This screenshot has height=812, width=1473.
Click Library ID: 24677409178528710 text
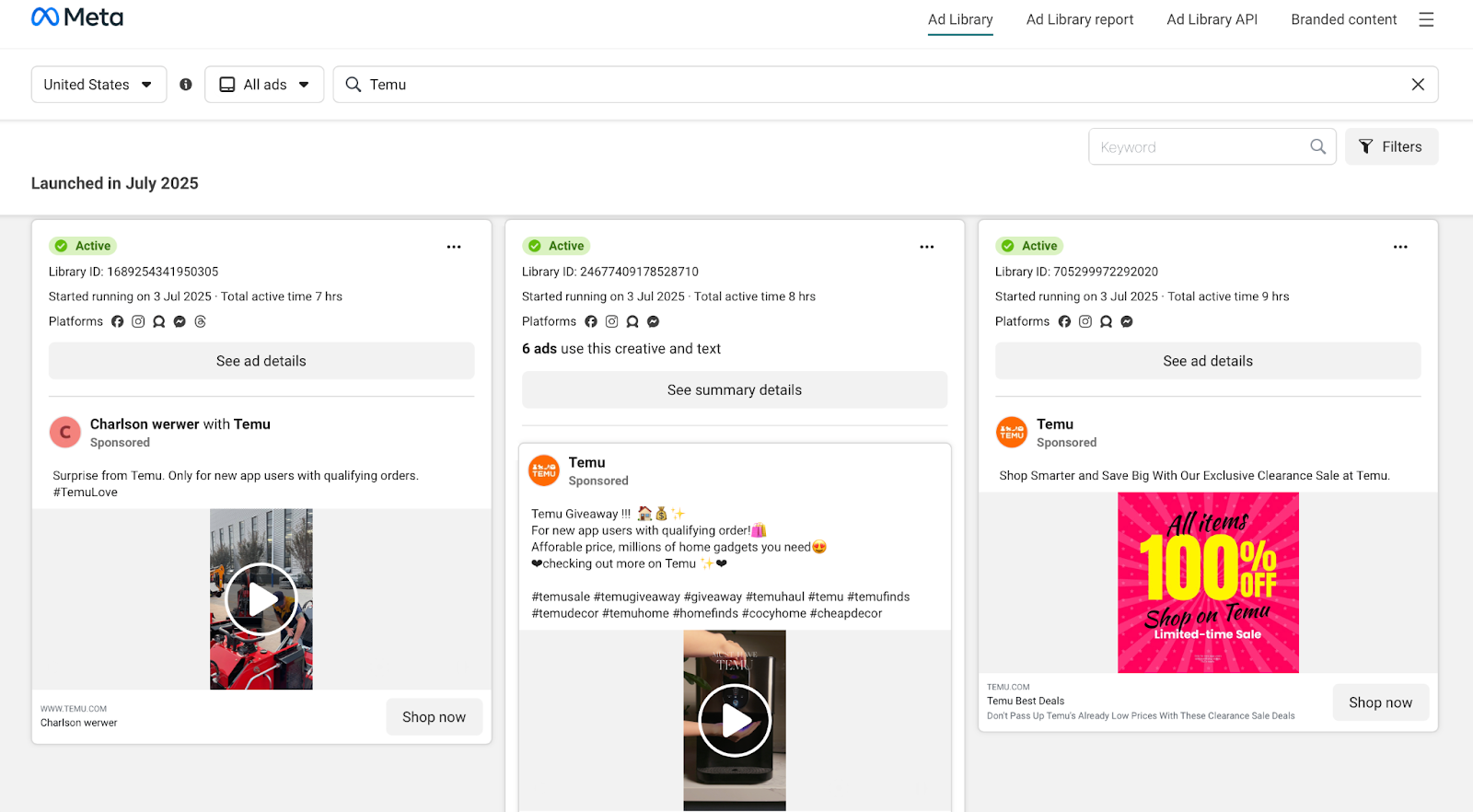click(610, 272)
